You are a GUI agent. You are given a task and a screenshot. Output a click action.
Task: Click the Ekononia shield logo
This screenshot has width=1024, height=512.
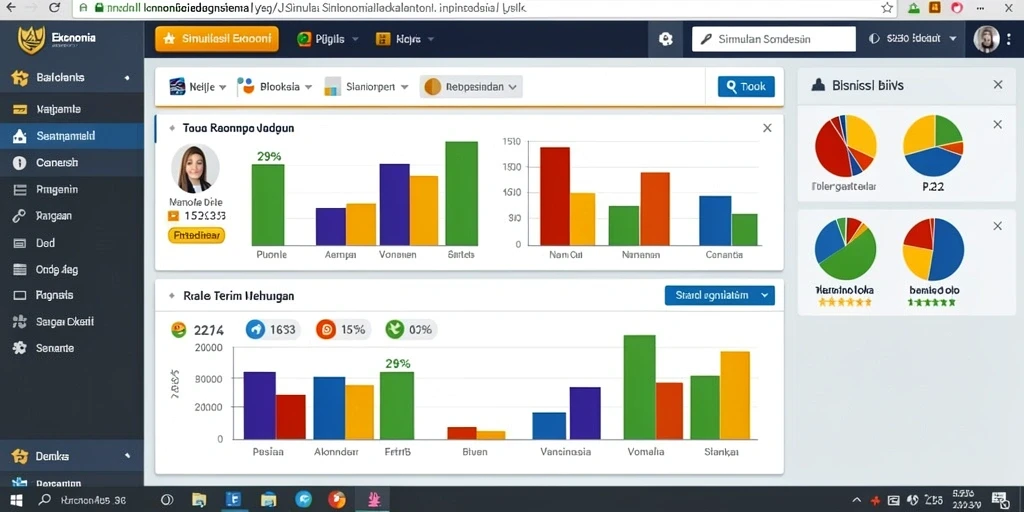click(x=31, y=39)
